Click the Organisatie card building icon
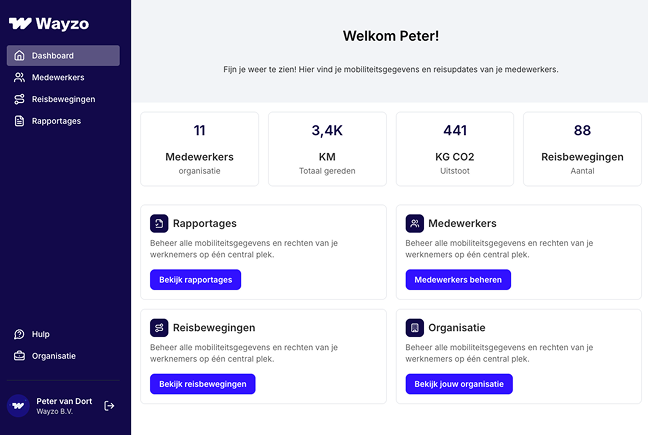 [415, 328]
